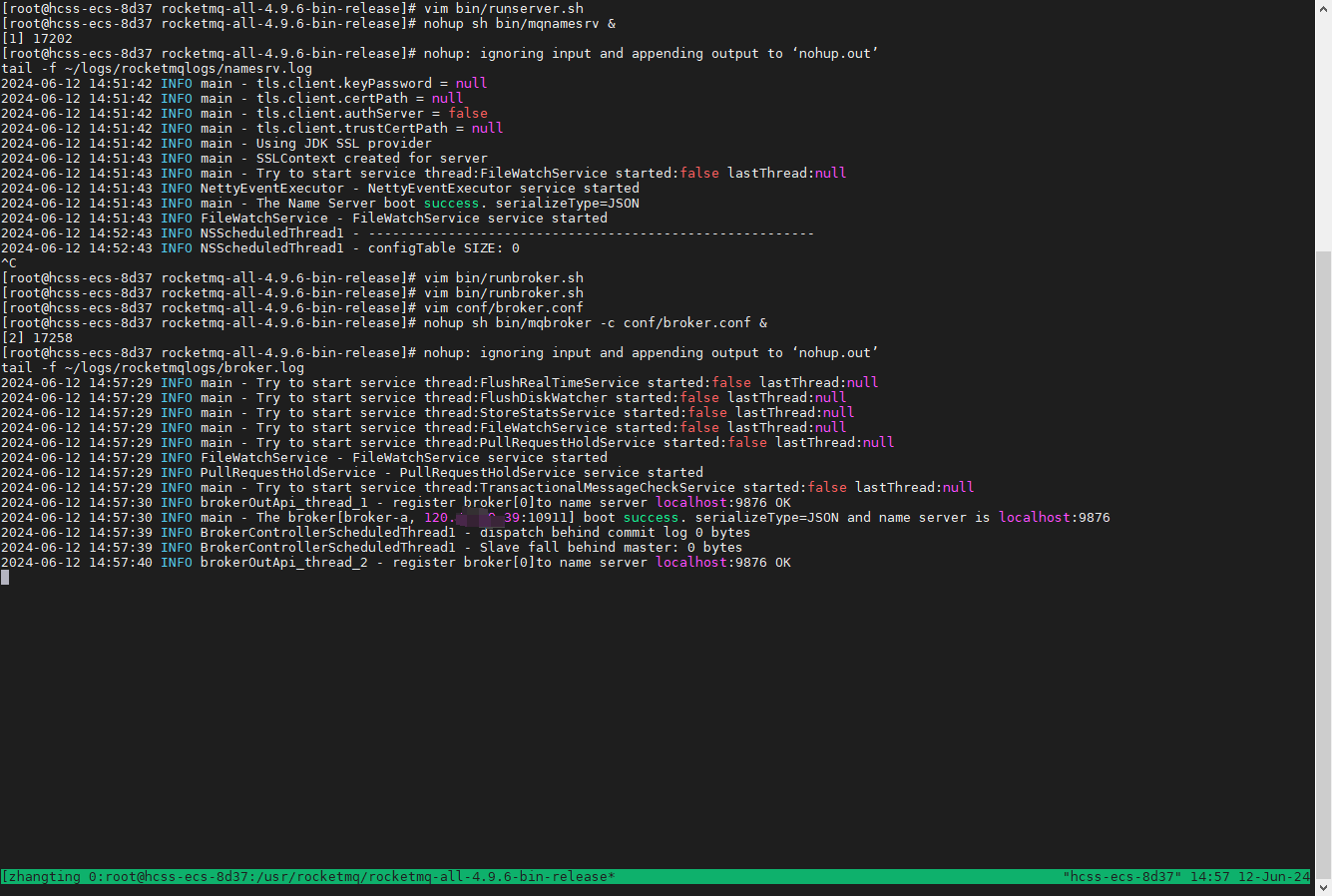Click the "nohup sh bin/mqnamesrv &" command
The height and width of the screenshot is (896, 1332).
coord(520,24)
